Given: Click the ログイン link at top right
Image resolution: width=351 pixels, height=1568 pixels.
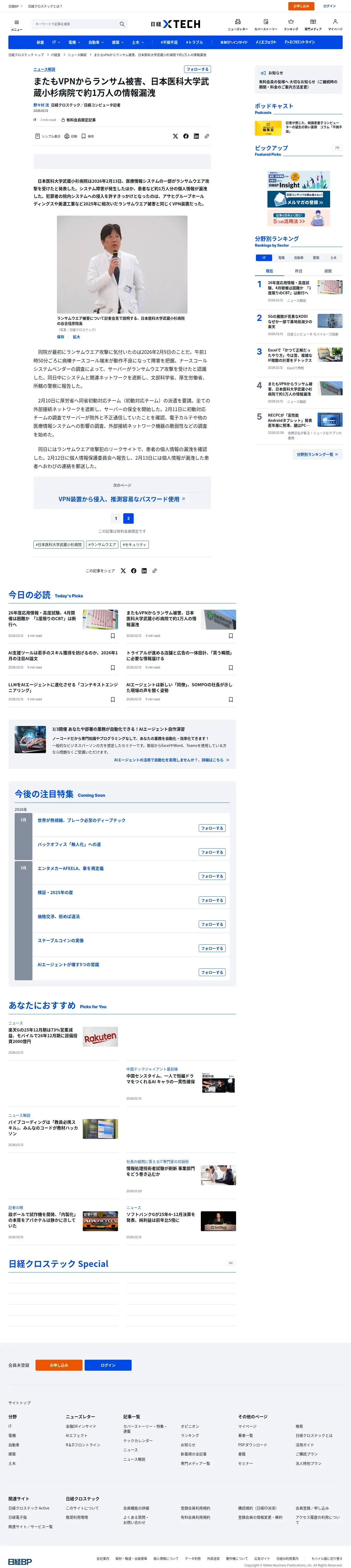Looking at the screenshot, I should (x=330, y=6).
